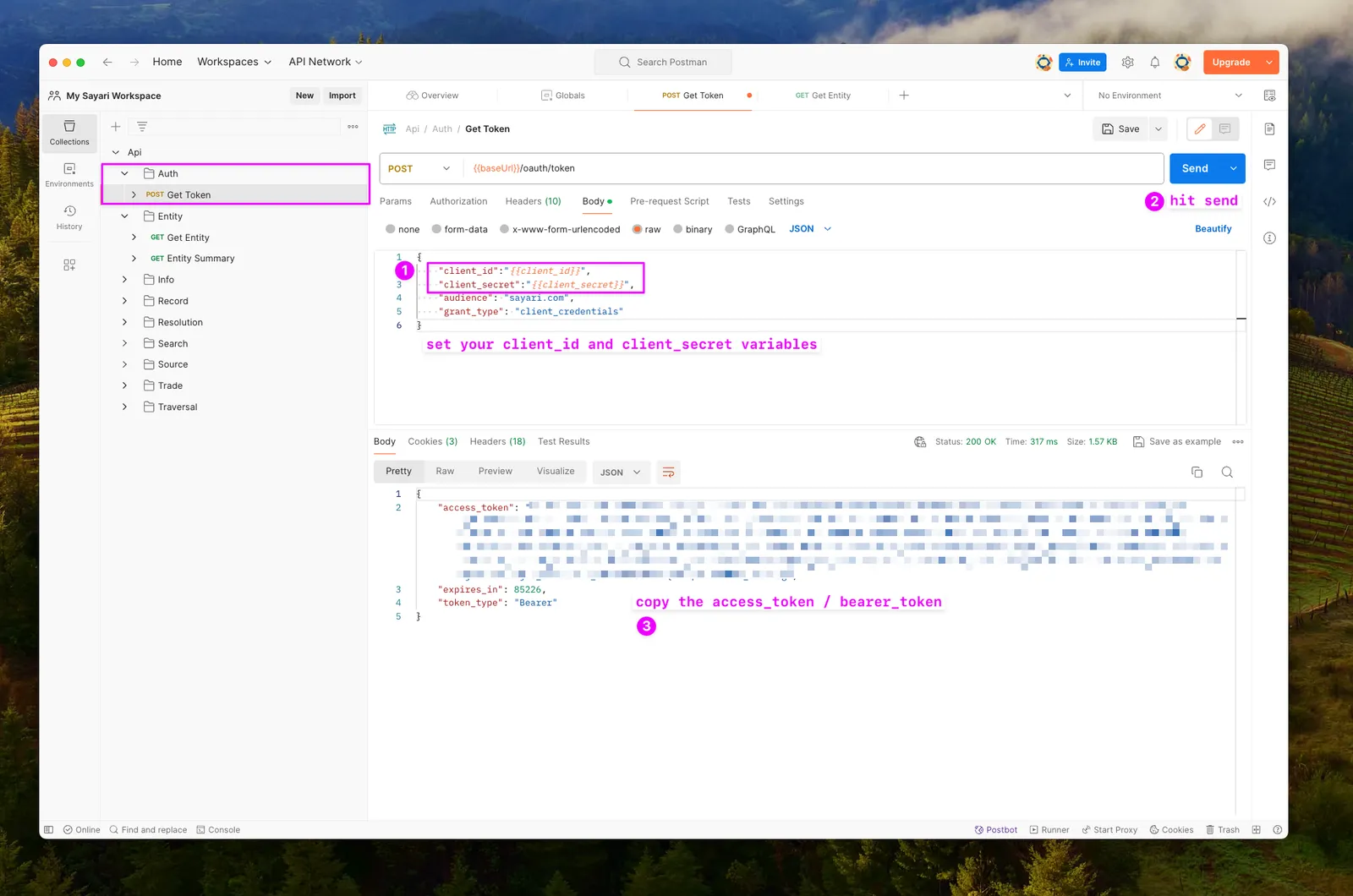
Task: Click the request URL input field
Action: 813,168
